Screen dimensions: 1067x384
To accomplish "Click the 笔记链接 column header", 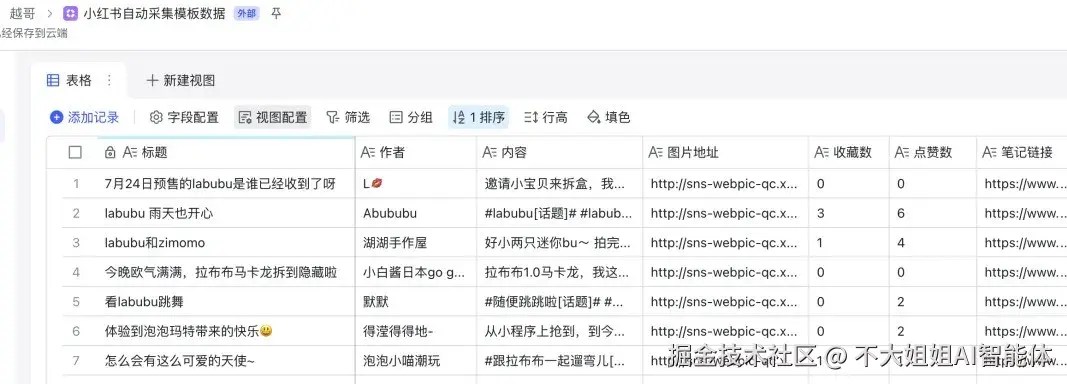I will click(x=1022, y=153).
